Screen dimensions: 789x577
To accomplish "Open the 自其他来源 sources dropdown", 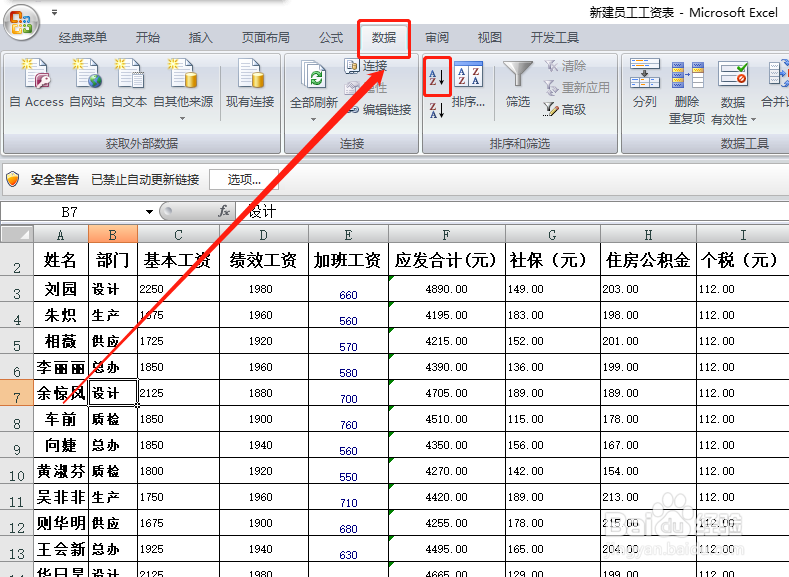I will coord(183,91).
